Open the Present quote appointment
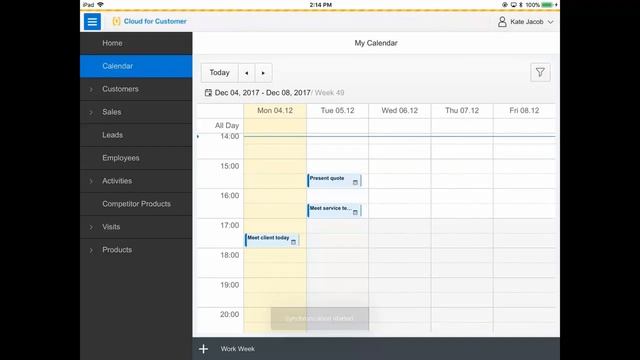The image size is (640, 360). click(x=334, y=181)
